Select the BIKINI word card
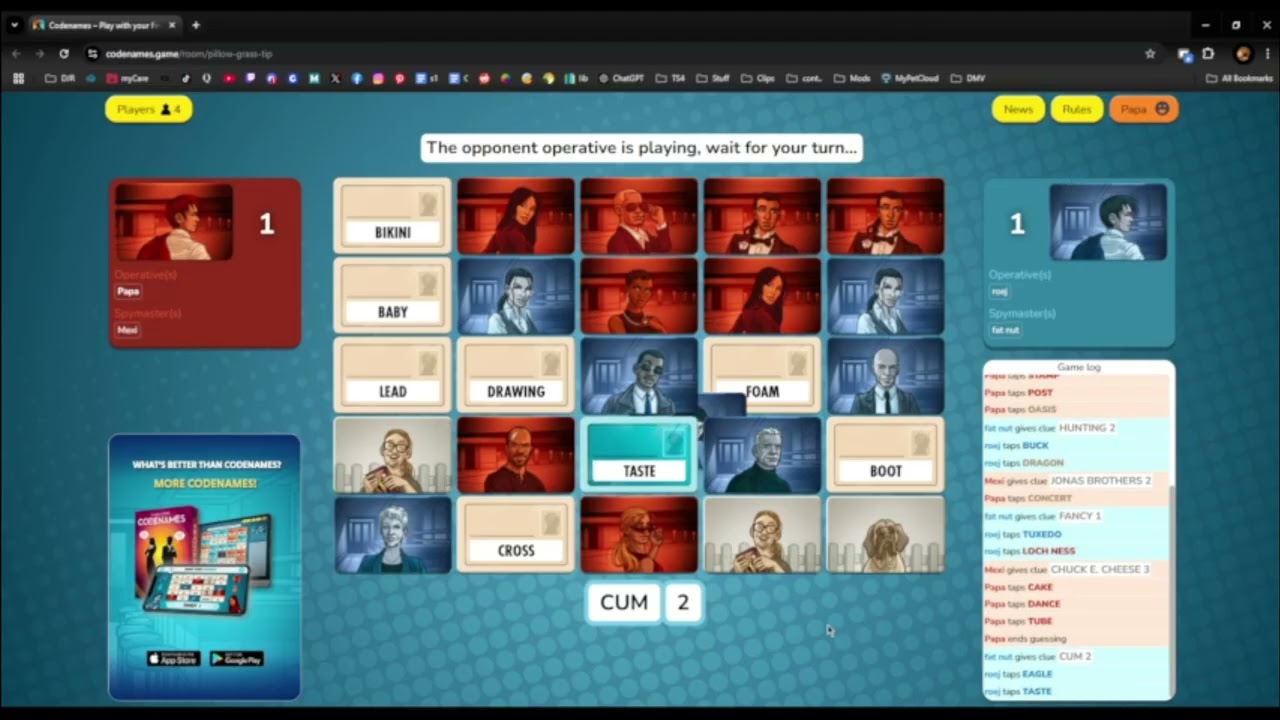The image size is (1280, 720). (x=392, y=216)
